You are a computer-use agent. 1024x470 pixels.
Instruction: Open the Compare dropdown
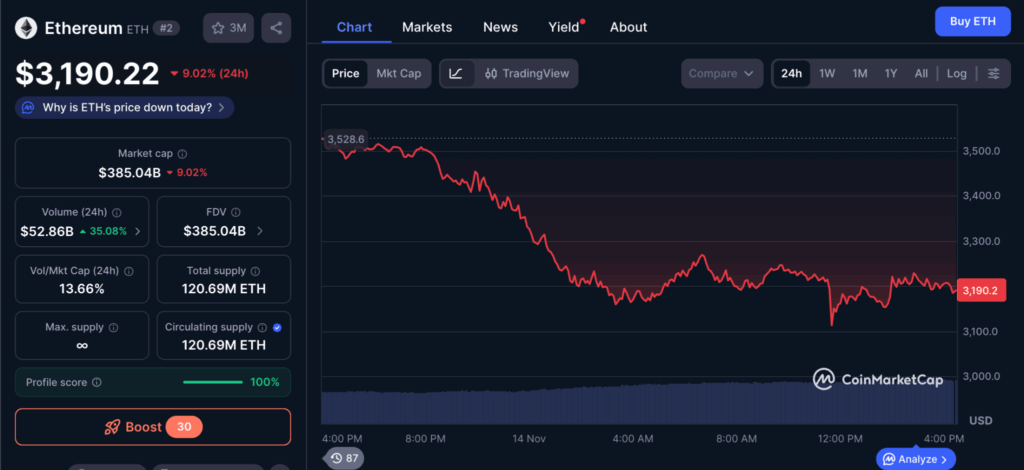point(721,73)
